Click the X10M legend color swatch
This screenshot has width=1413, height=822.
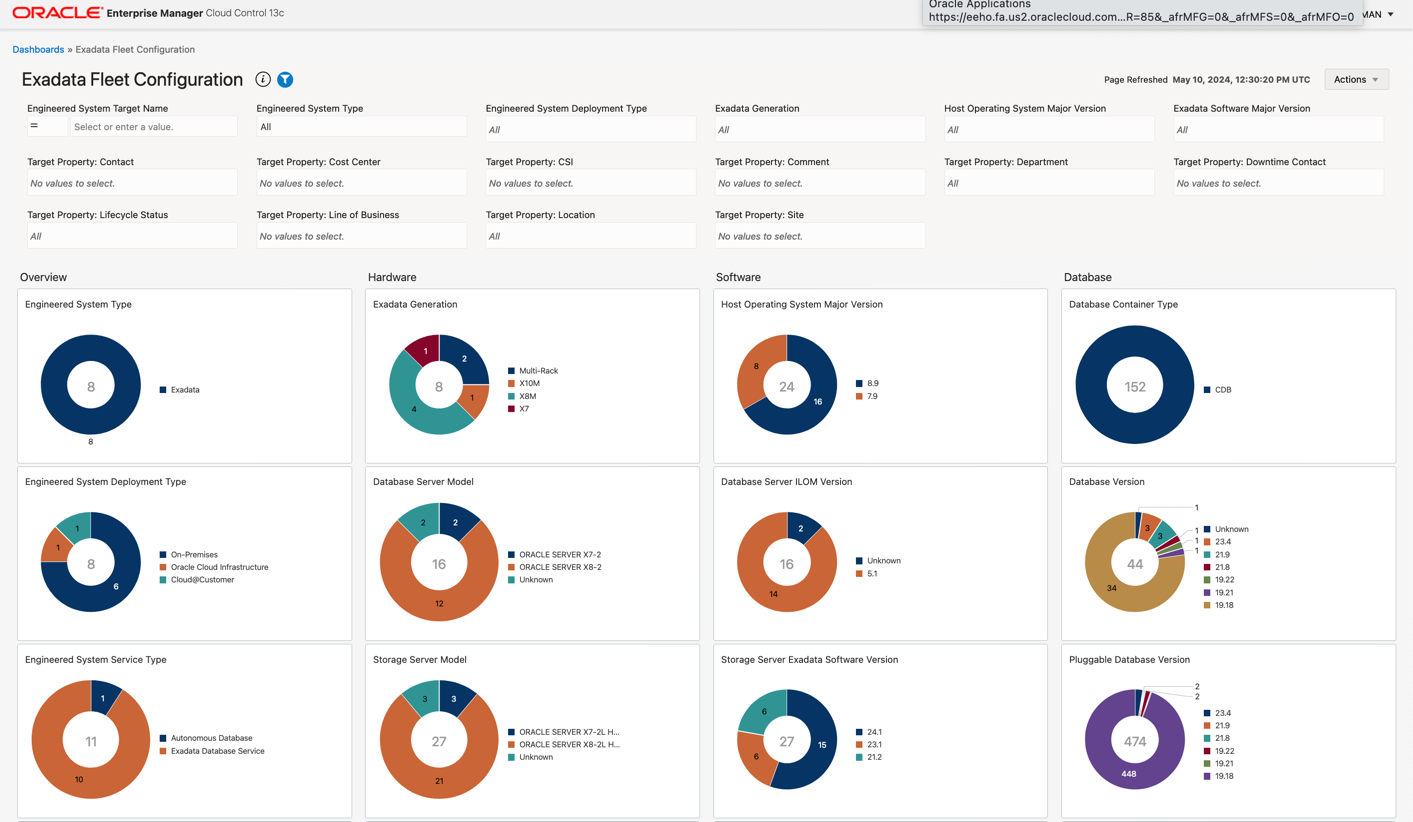click(x=511, y=383)
